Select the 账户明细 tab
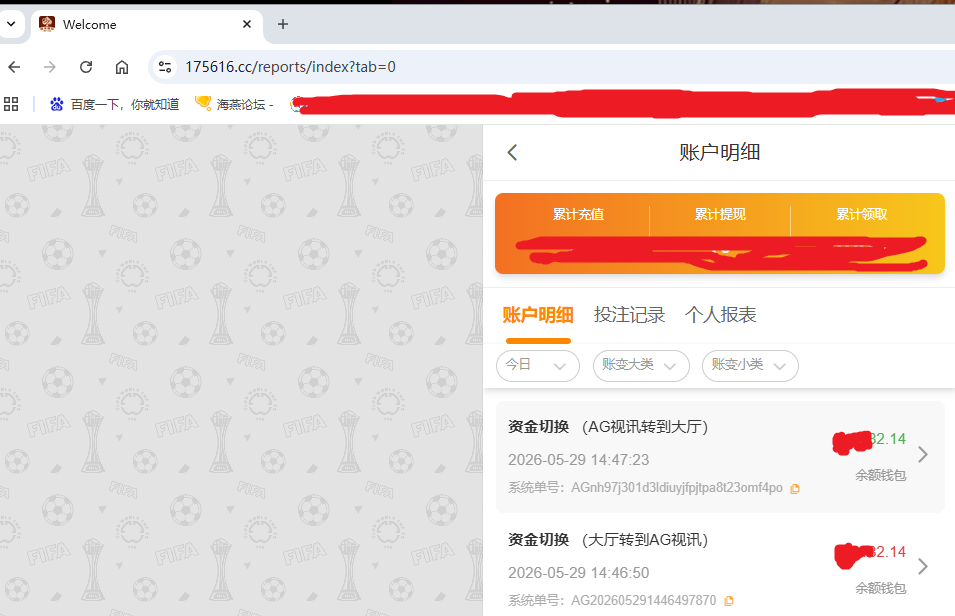 click(538, 315)
